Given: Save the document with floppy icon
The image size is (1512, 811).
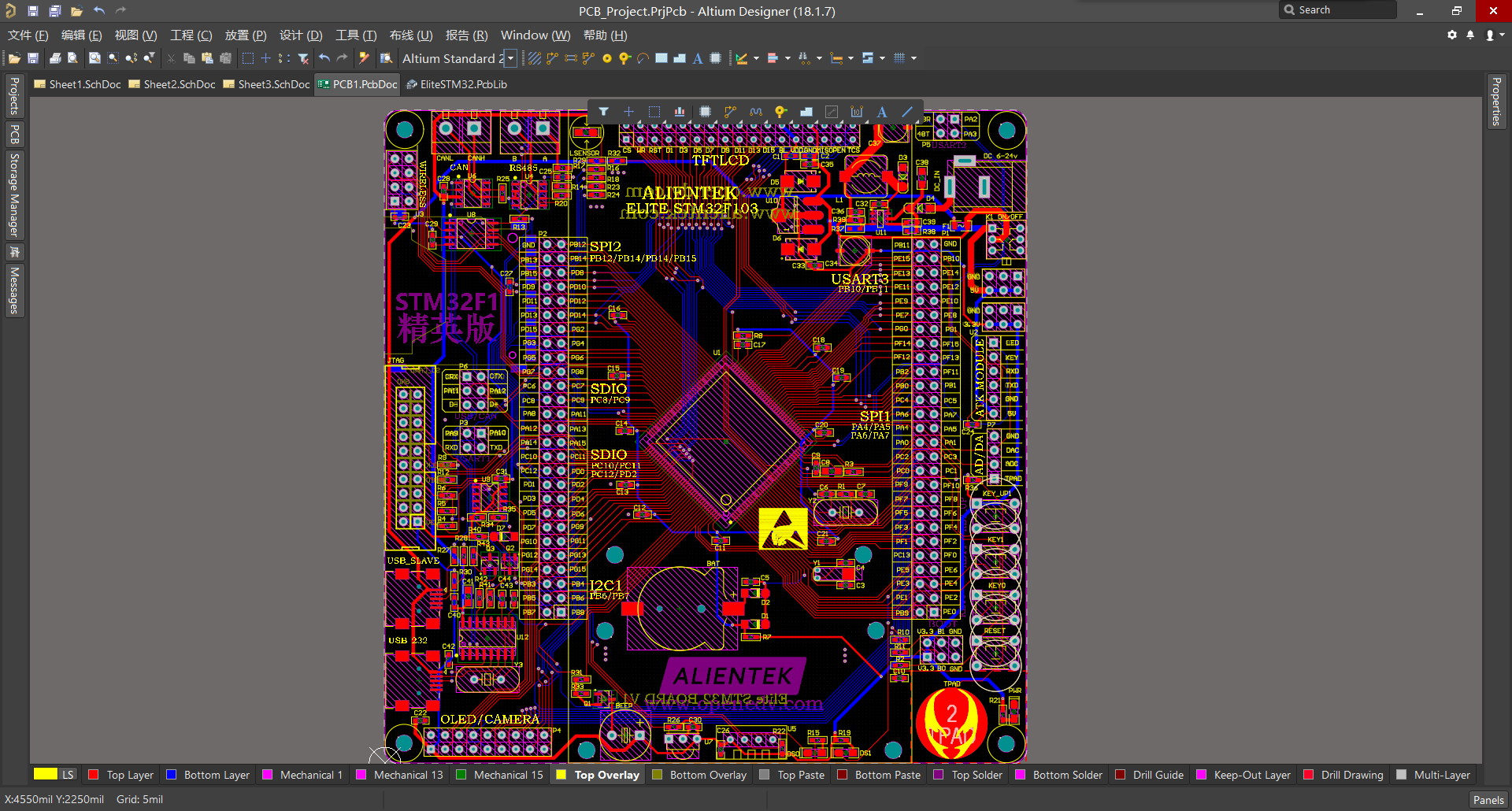Looking at the screenshot, I should [33, 58].
